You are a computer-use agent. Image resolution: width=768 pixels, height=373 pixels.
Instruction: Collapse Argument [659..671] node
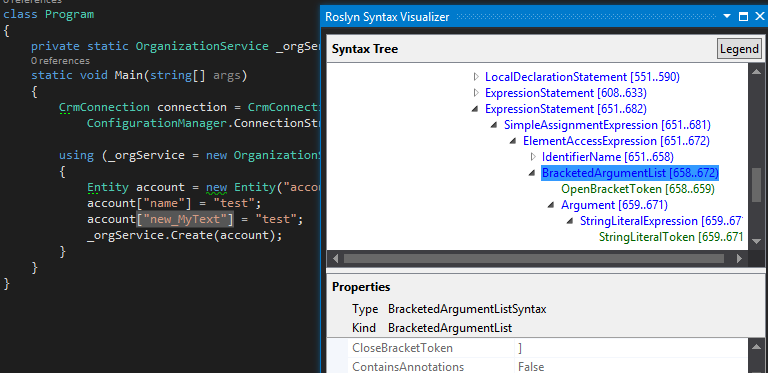click(552, 205)
